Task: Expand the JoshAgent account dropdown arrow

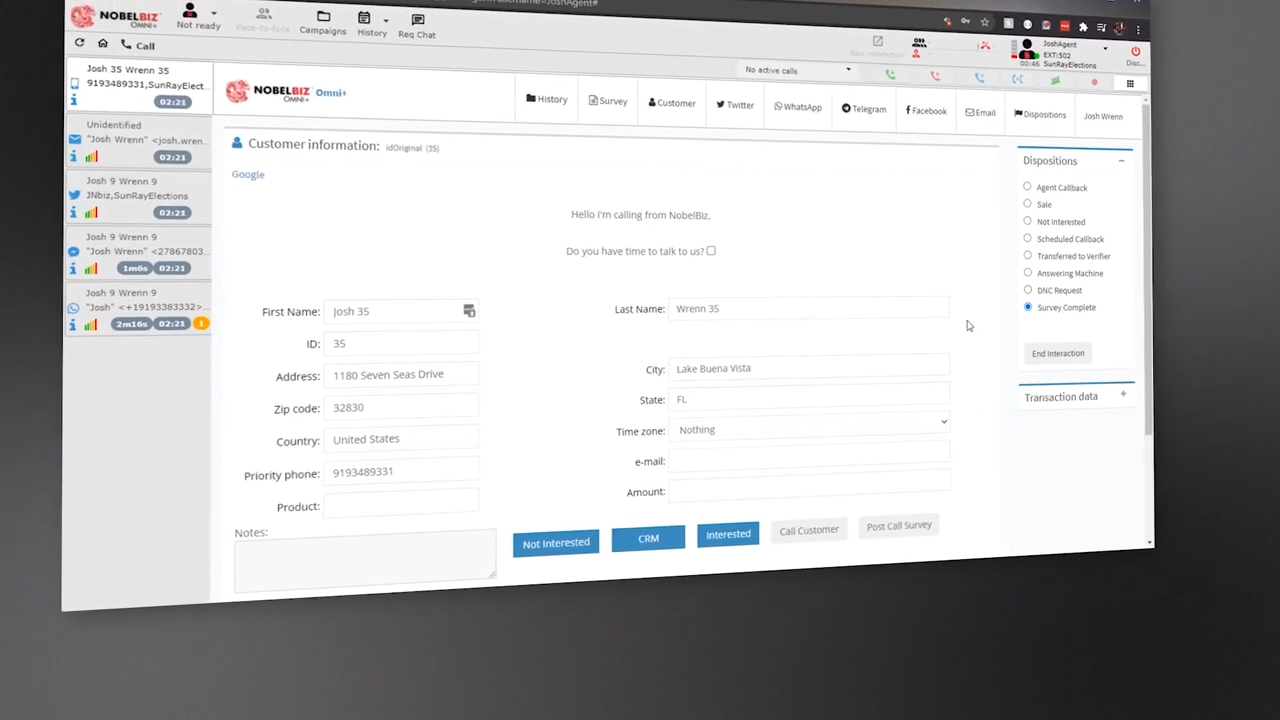Action: click(x=1105, y=48)
